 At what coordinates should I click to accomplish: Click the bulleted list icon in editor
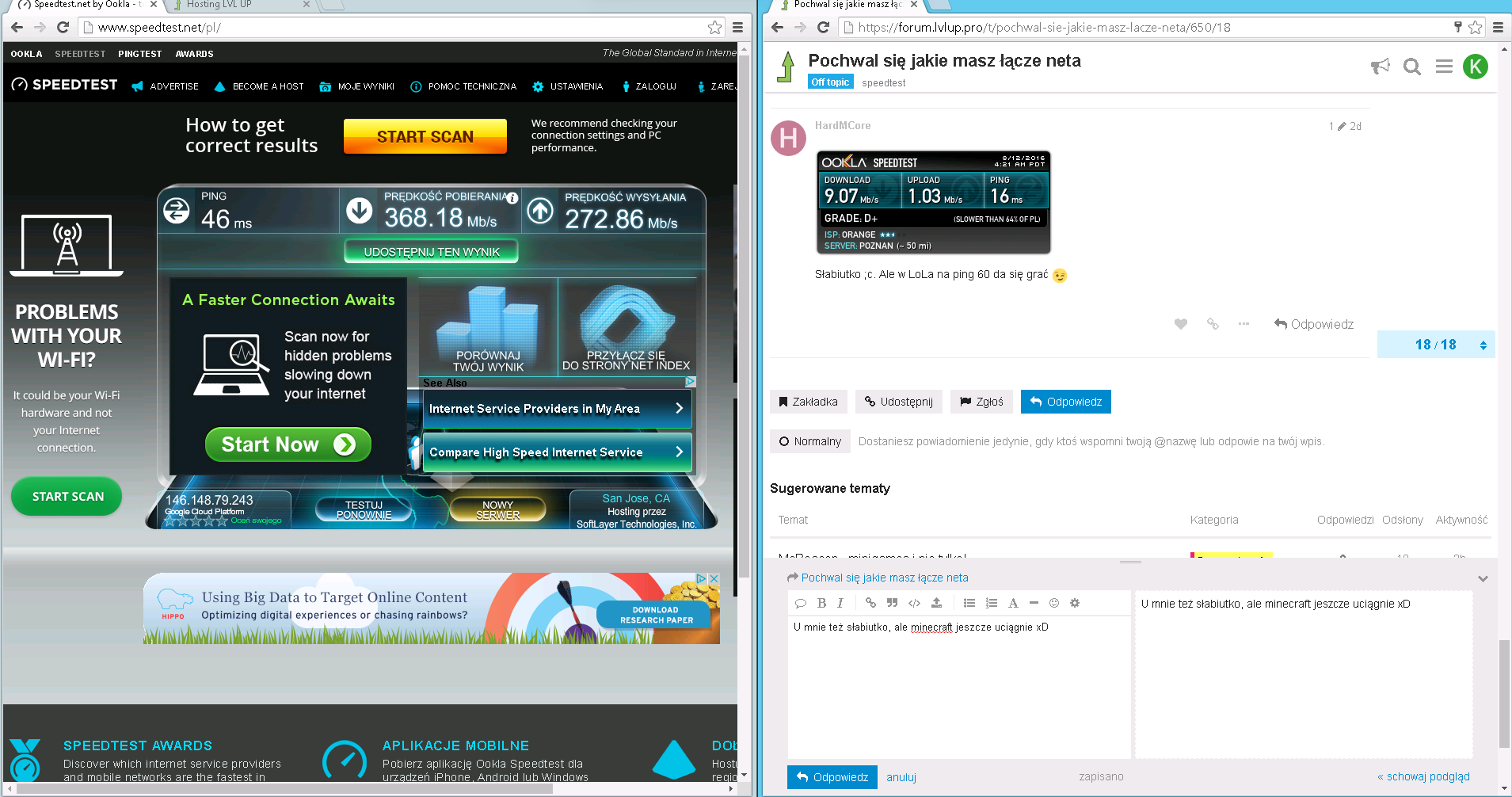pyautogui.click(x=969, y=603)
